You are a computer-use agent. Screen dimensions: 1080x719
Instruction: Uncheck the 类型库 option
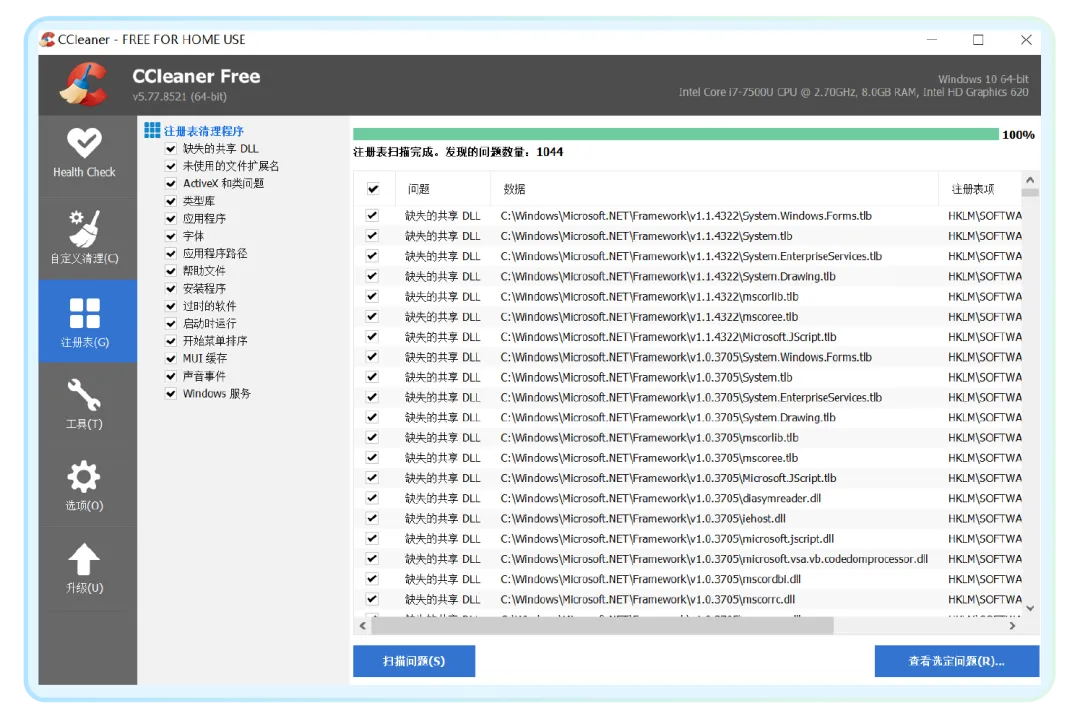click(171, 201)
